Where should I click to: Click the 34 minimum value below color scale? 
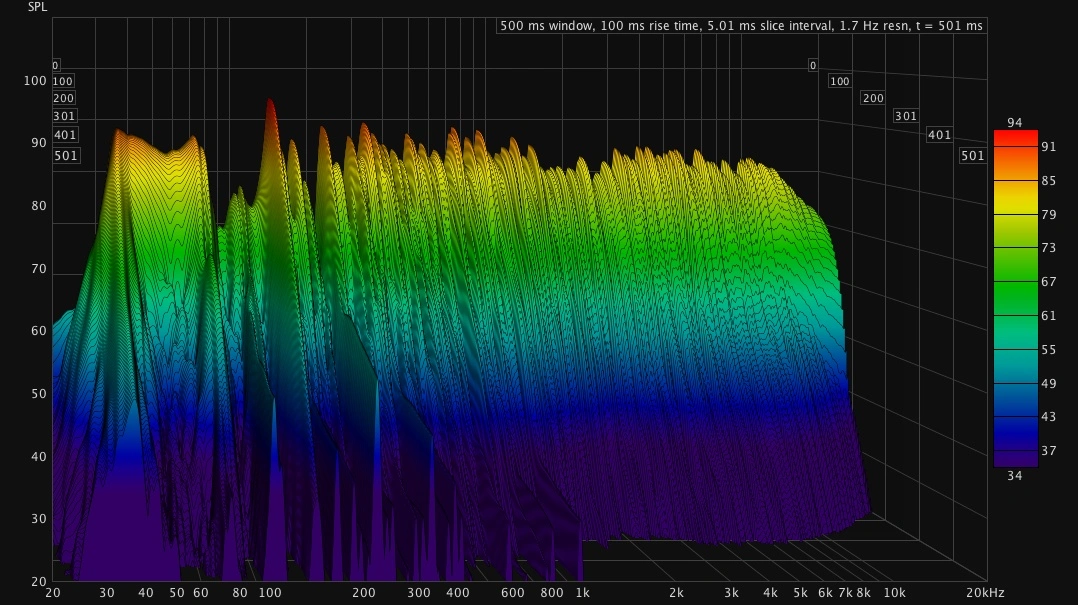(1015, 475)
